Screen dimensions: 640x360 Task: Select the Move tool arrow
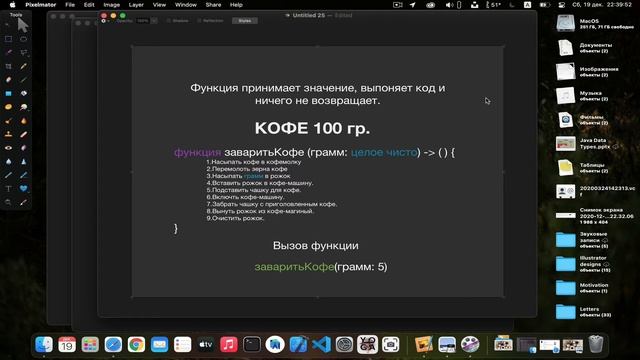point(23,25)
